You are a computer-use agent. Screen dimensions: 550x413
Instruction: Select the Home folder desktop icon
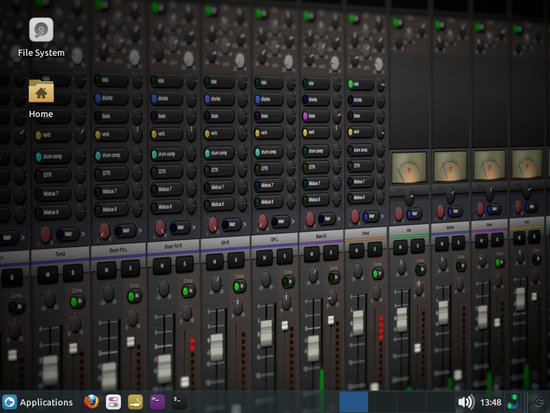(x=41, y=91)
